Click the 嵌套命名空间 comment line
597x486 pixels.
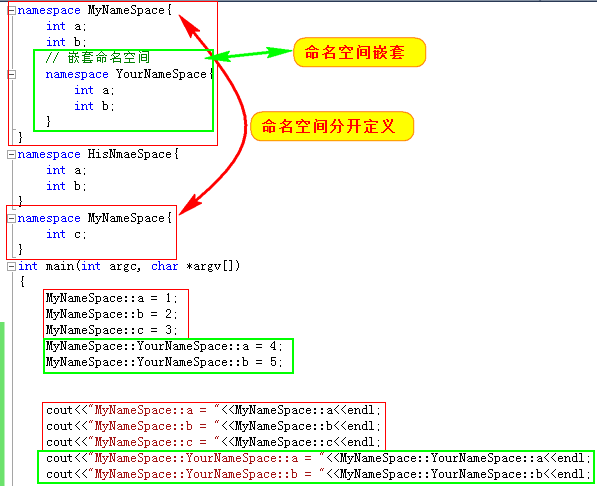pos(97,58)
